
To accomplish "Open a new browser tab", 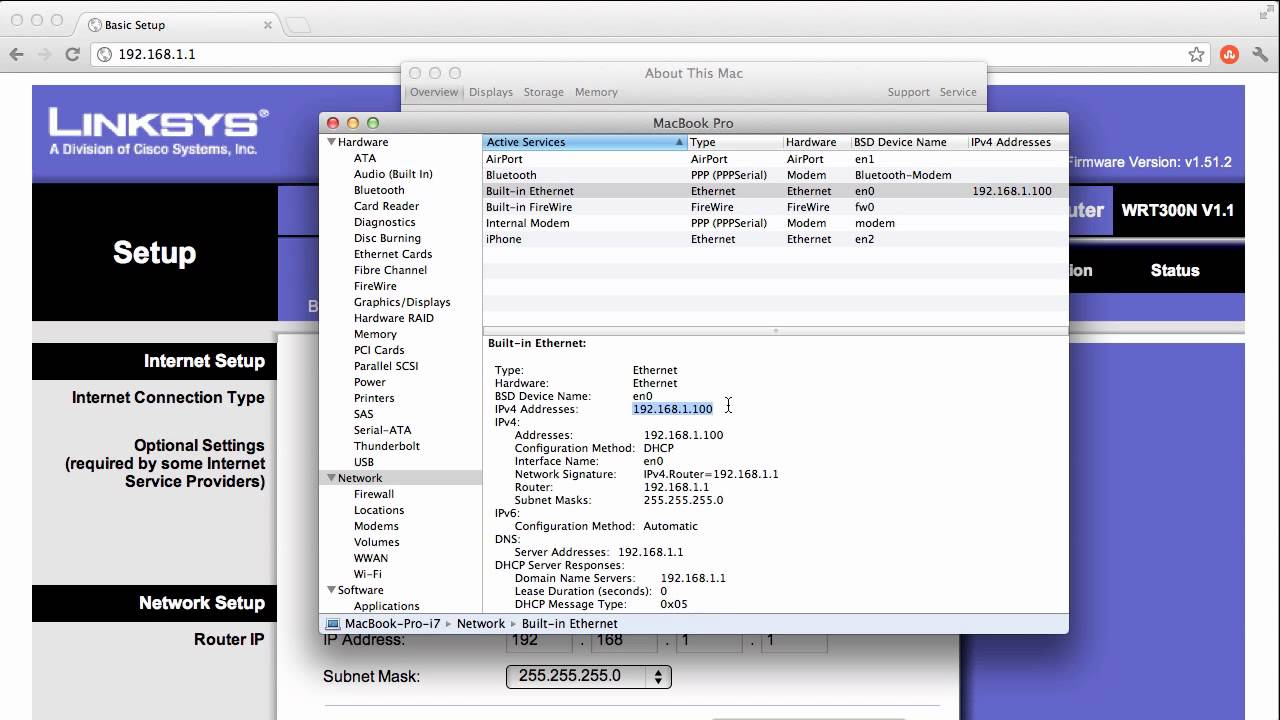I will (x=298, y=25).
